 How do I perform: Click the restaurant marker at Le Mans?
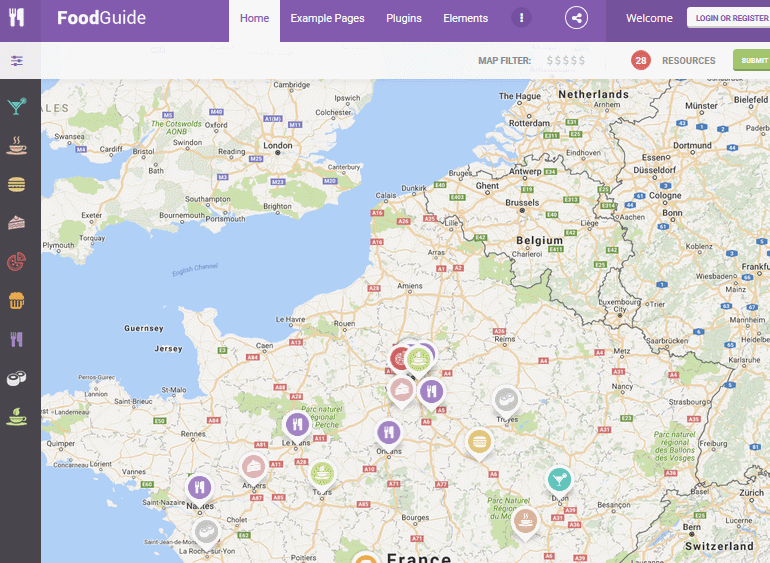(297, 425)
